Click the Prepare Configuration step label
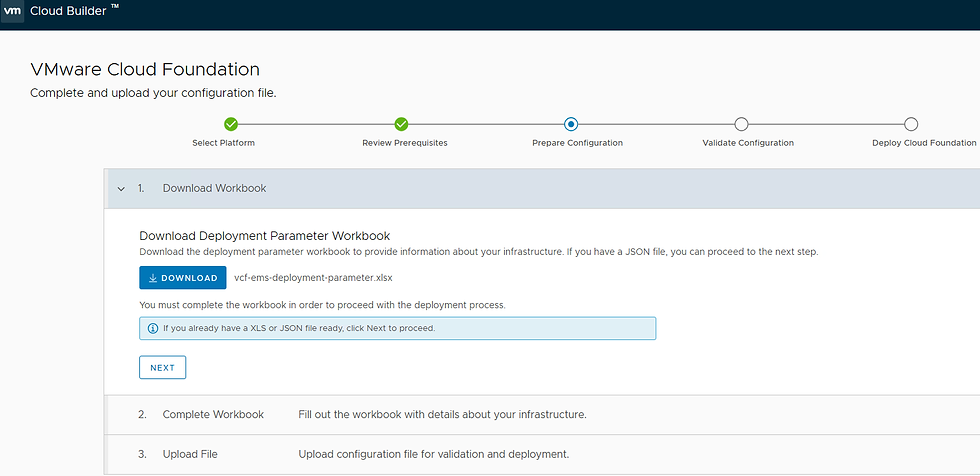Screen dimensions: 980x476 click(x=577, y=143)
